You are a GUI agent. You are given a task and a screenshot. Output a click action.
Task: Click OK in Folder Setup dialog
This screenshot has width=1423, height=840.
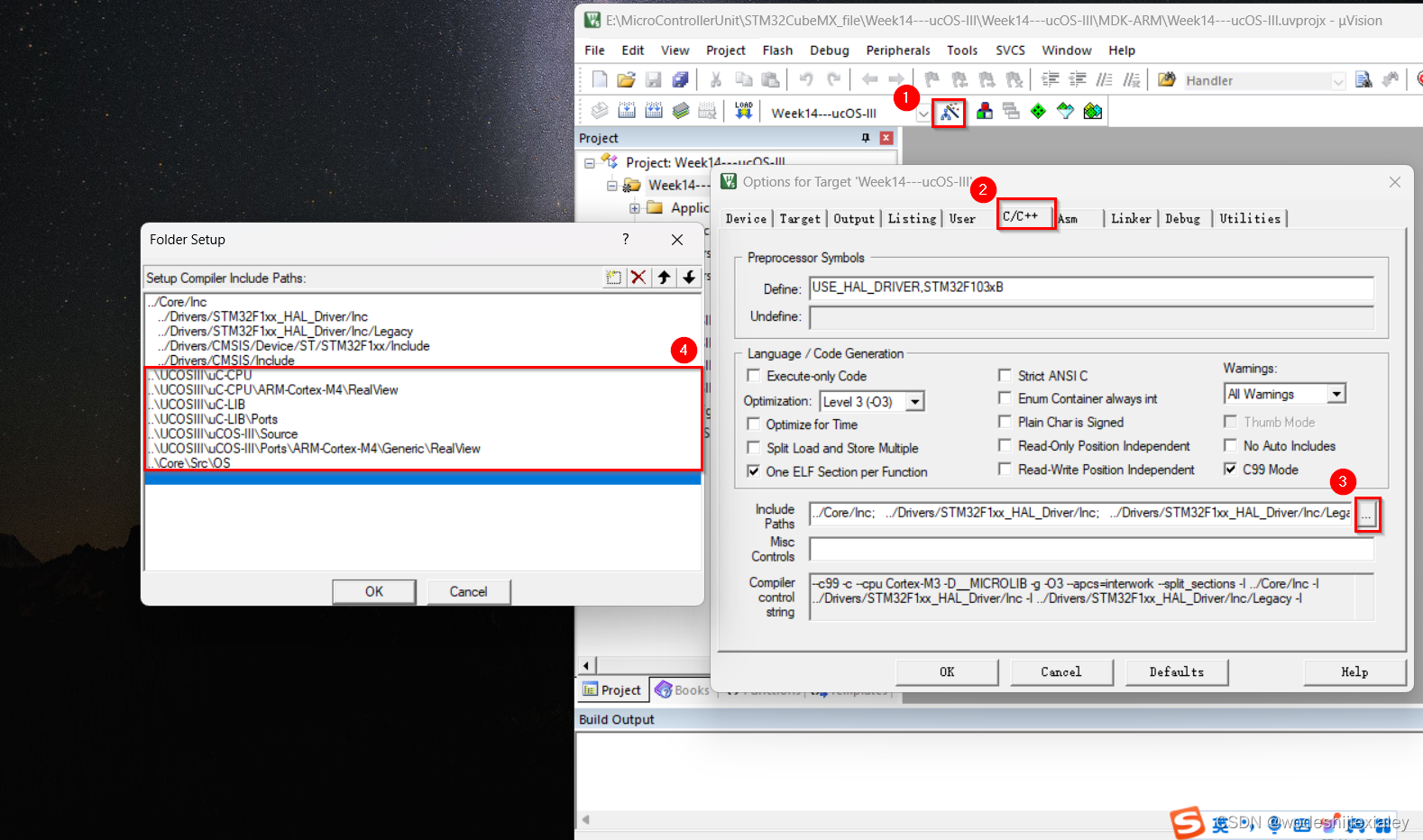(x=374, y=592)
